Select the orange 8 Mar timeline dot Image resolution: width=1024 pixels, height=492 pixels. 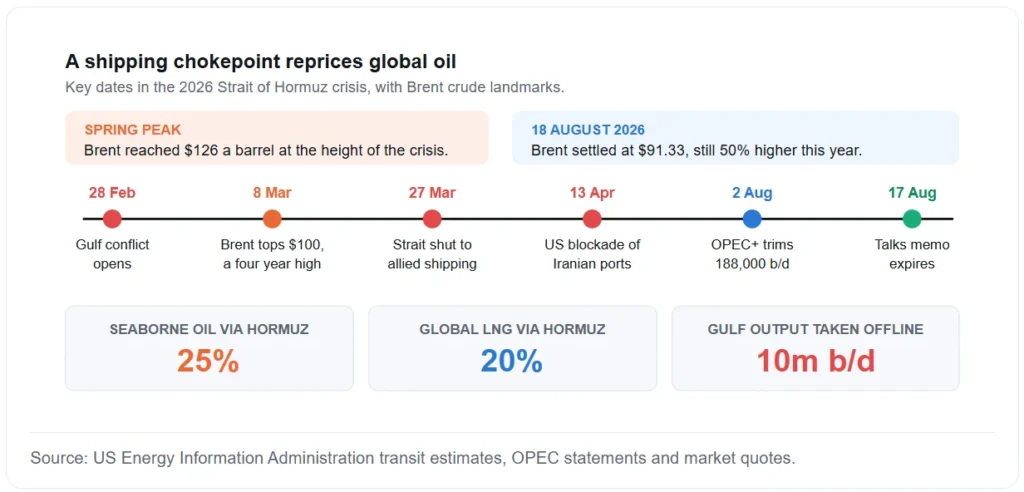(272, 219)
